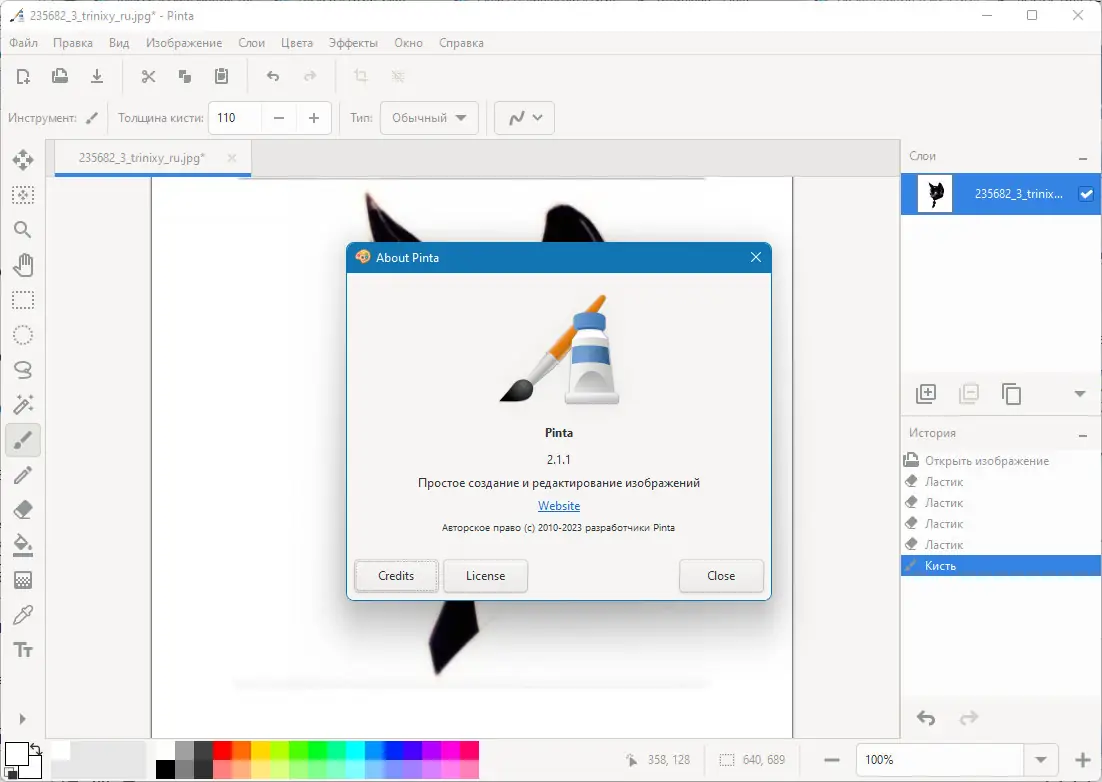Viewport: 1102px width, 782px height.
Task: Click the brush width input field
Action: pyautogui.click(x=235, y=118)
